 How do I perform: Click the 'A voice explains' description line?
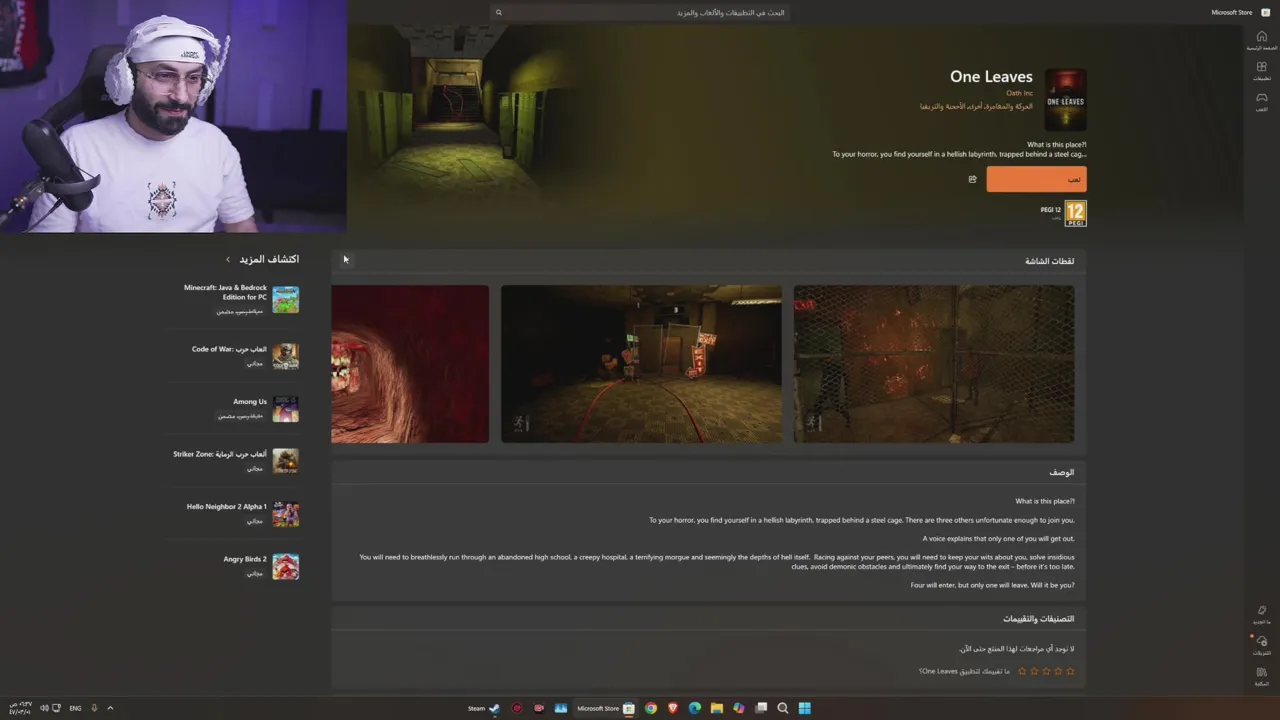pyautogui.click(x=998, y=538)
